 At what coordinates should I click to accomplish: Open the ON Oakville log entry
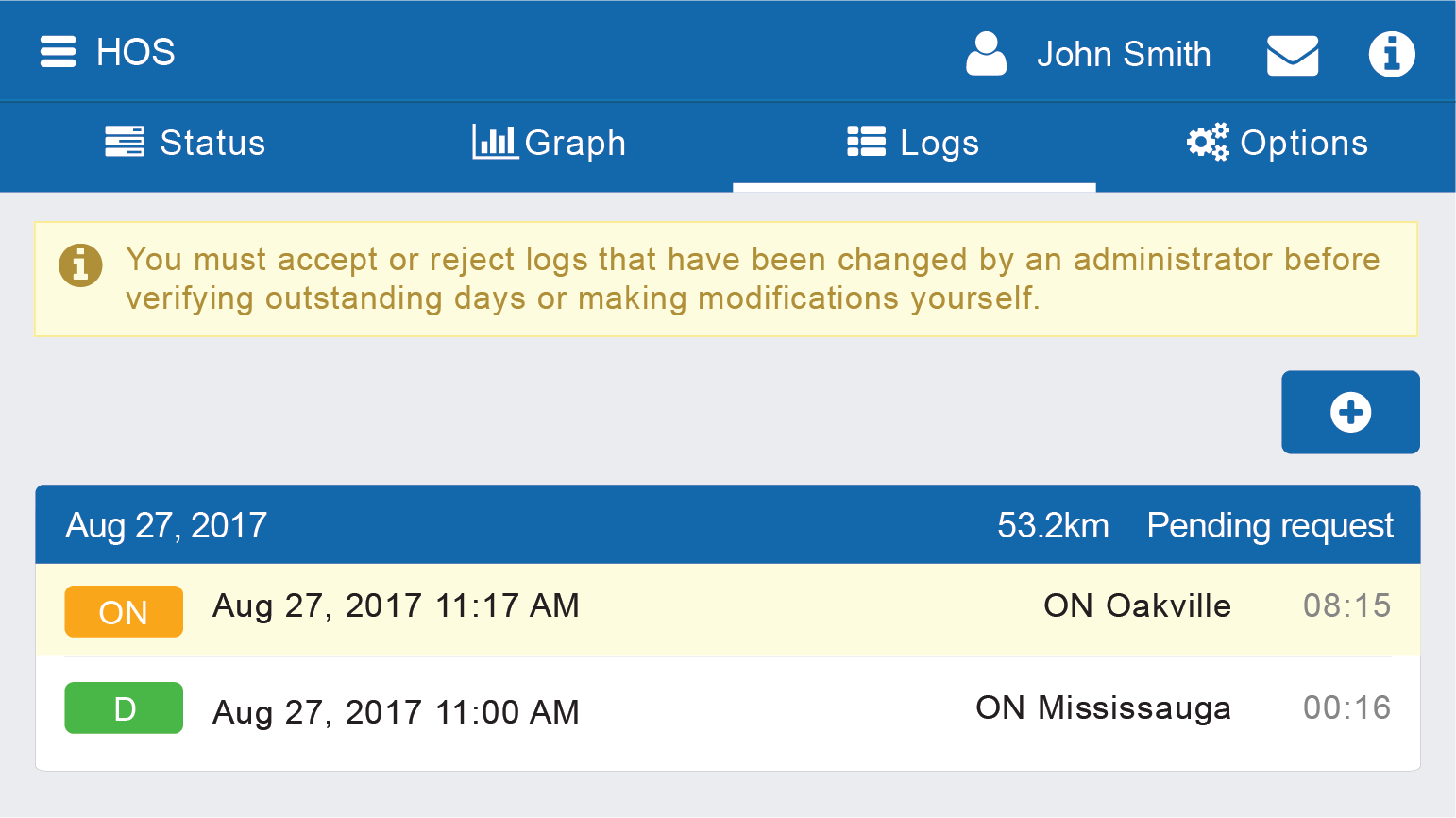(1136, 606)
